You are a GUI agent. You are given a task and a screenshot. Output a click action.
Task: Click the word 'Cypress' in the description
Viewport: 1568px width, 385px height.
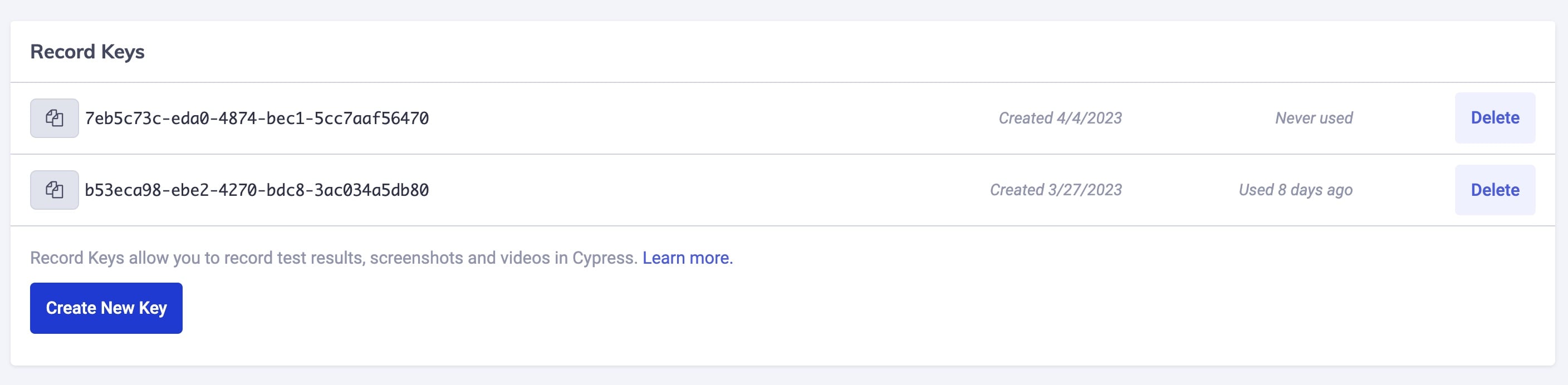pos(605,258)
